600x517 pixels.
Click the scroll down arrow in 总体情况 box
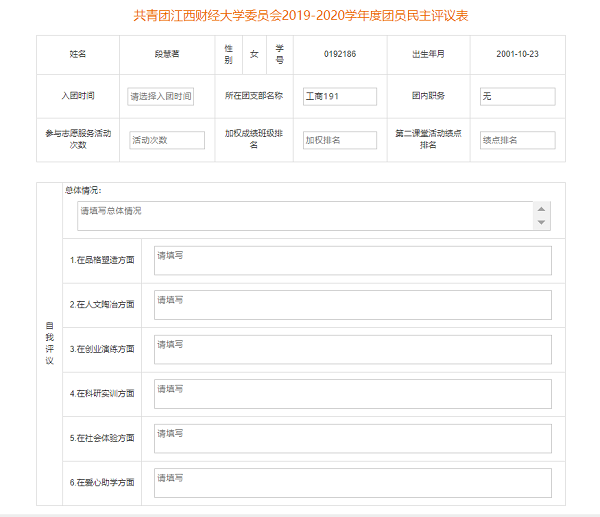coord(541,222)
